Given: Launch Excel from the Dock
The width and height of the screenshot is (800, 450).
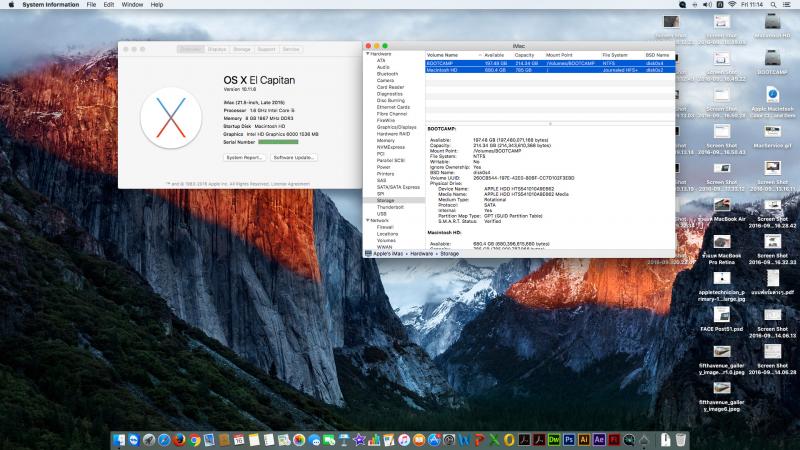Looking at the screenshot, I should [494, 440].
